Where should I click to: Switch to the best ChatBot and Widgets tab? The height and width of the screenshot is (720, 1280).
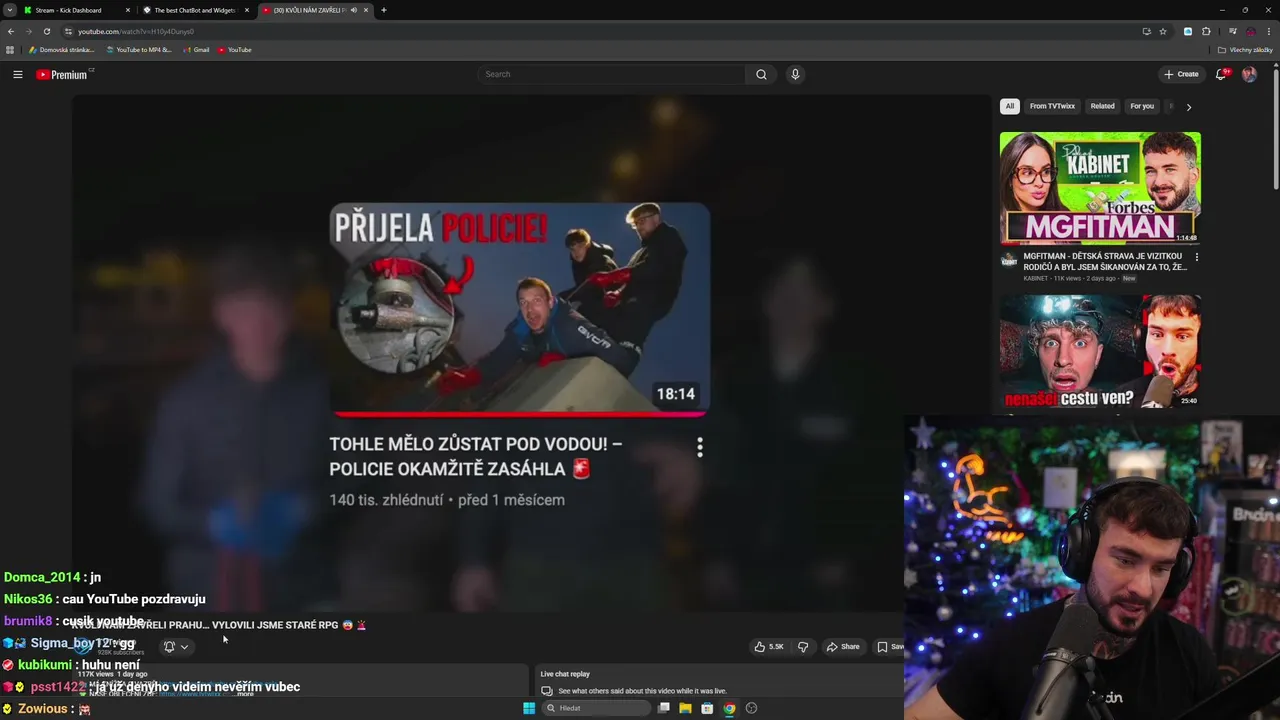point(194,10)
